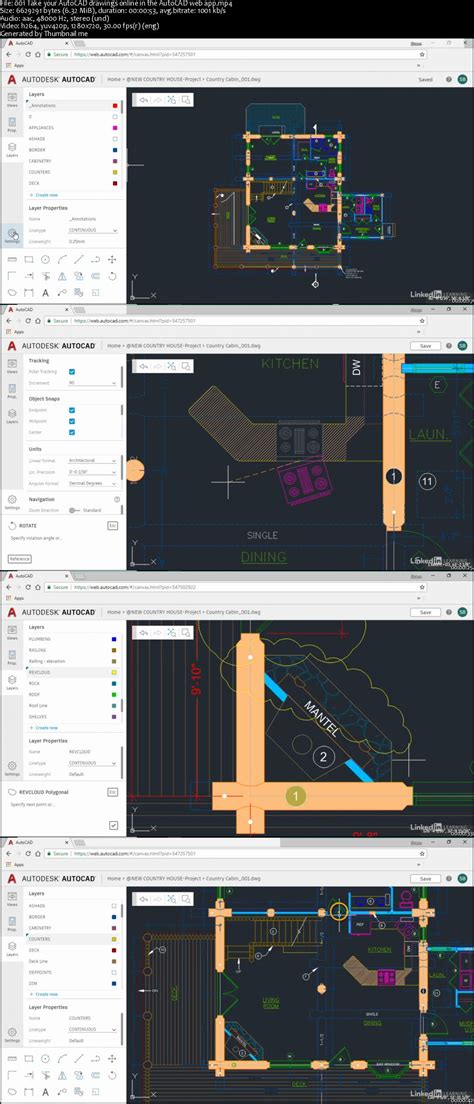Image resolution: width=474 pixels, height=1104 pixels.
Task: Select the Rectangle tool in the Saved-status frame
Action: point(29,259)
